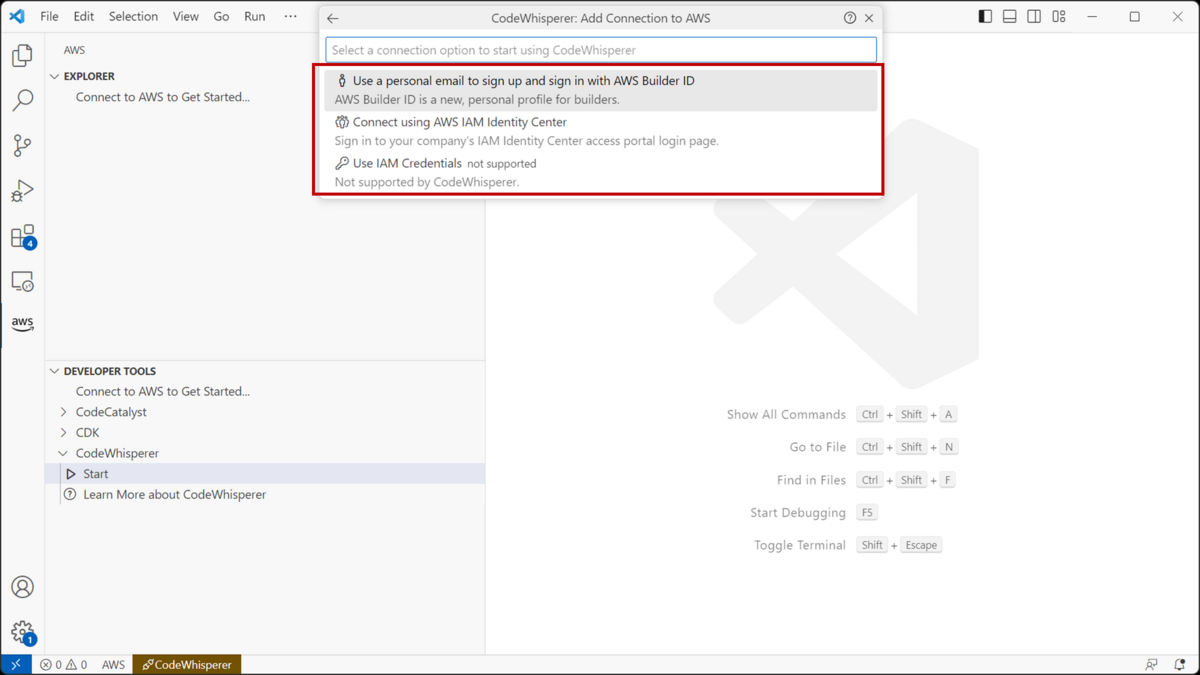Open the Source Control view icon
The width and height of the screenshot is (1200, 675).
click(22, 145)
